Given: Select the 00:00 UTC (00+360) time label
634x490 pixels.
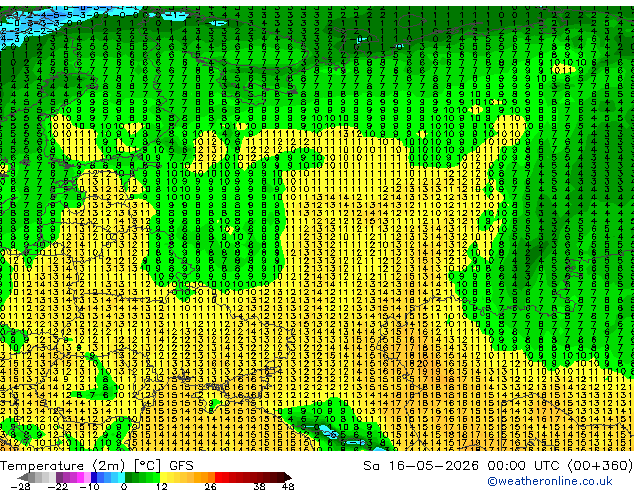Looking at the screenshot, I should pos(560,466).
